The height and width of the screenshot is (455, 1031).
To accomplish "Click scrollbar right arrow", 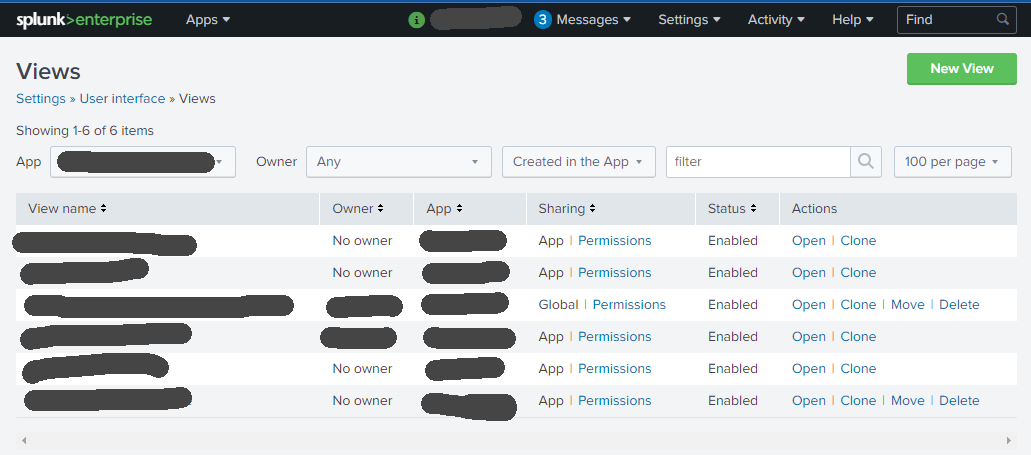I will point(1008,441).
